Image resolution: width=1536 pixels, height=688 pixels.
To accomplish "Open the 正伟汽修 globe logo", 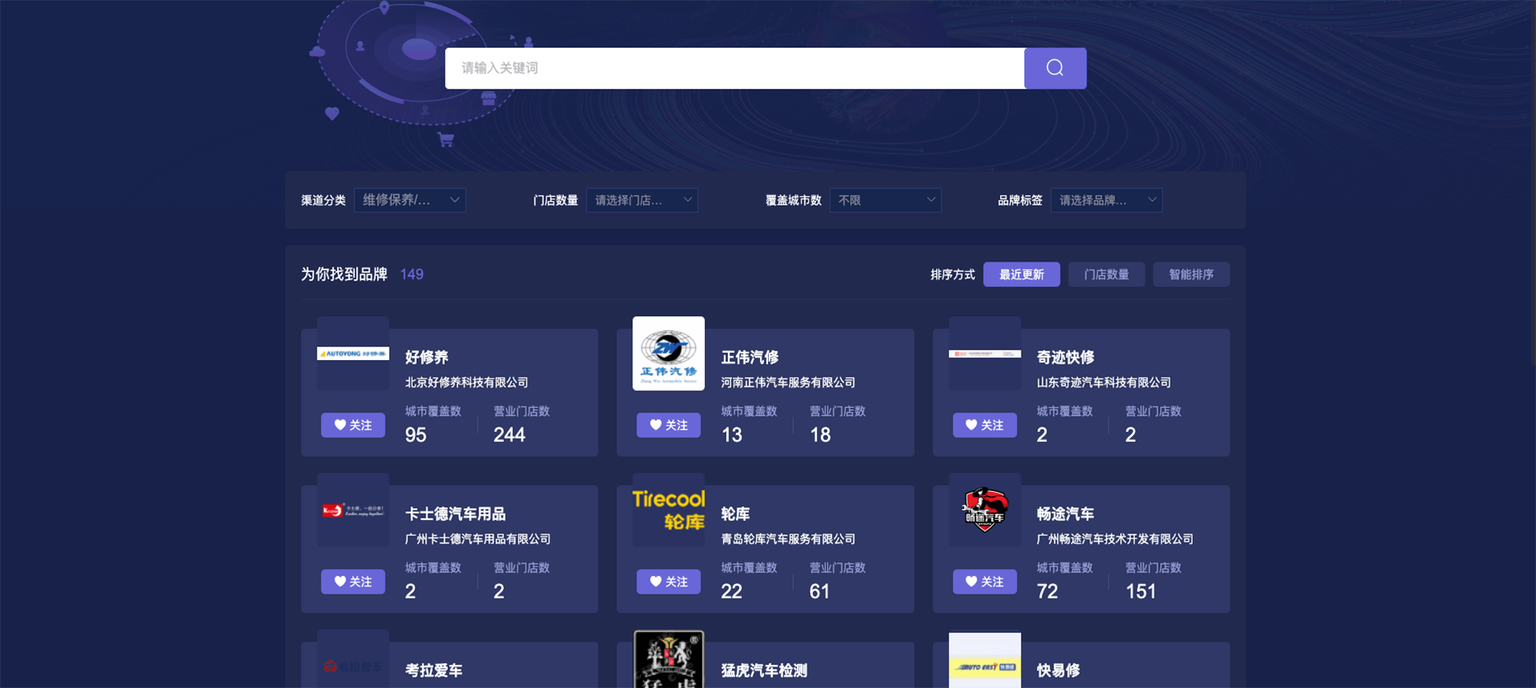I will pyautogui.click(x=669, y=353).
